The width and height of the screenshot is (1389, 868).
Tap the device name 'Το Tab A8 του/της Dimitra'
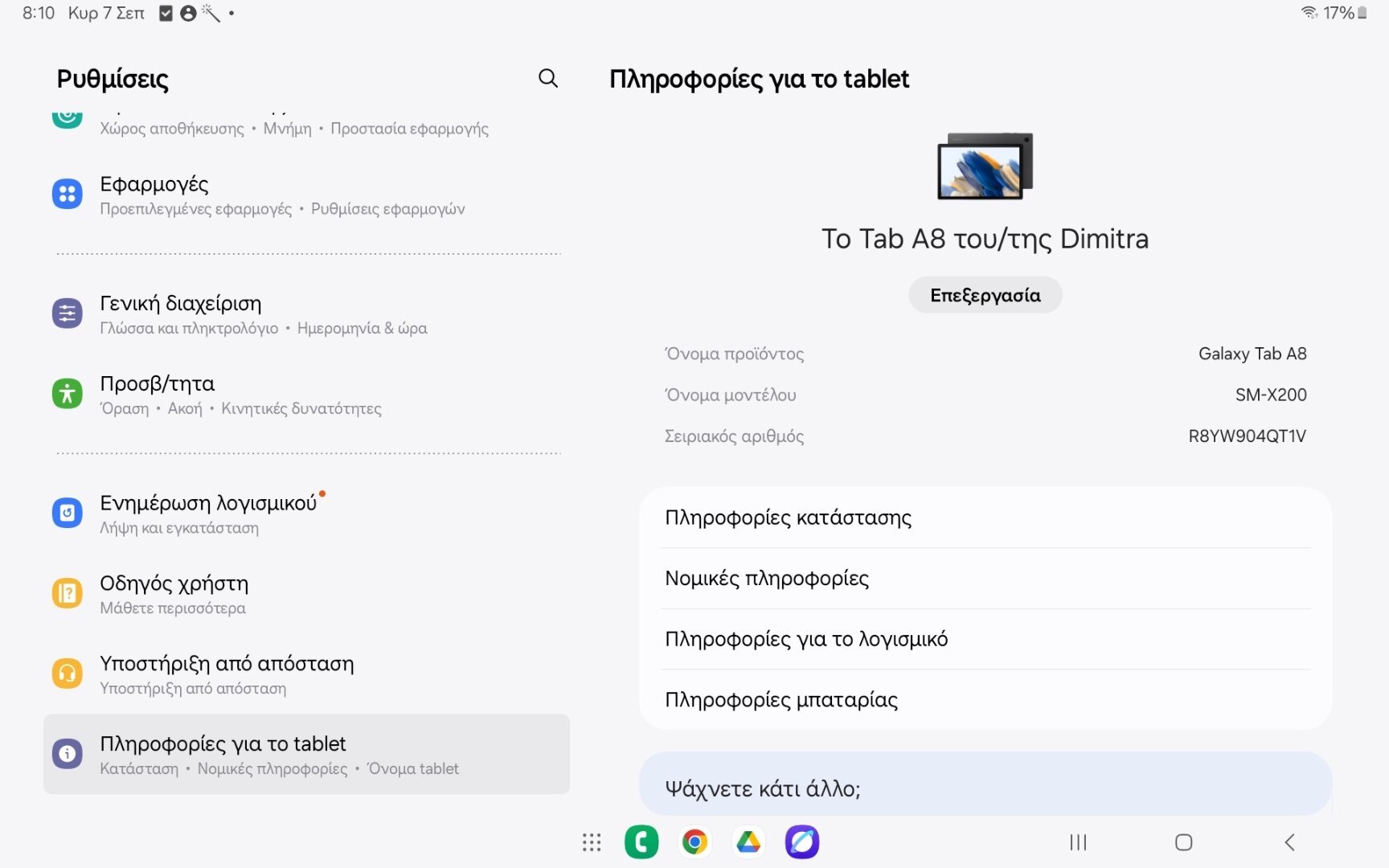click(985, 239)
